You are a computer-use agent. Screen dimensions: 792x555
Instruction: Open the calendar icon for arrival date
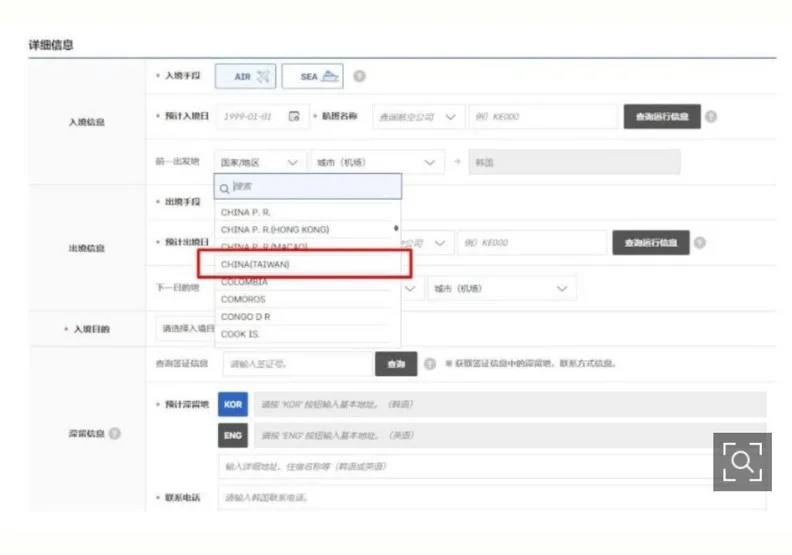(x=294, y=117)
